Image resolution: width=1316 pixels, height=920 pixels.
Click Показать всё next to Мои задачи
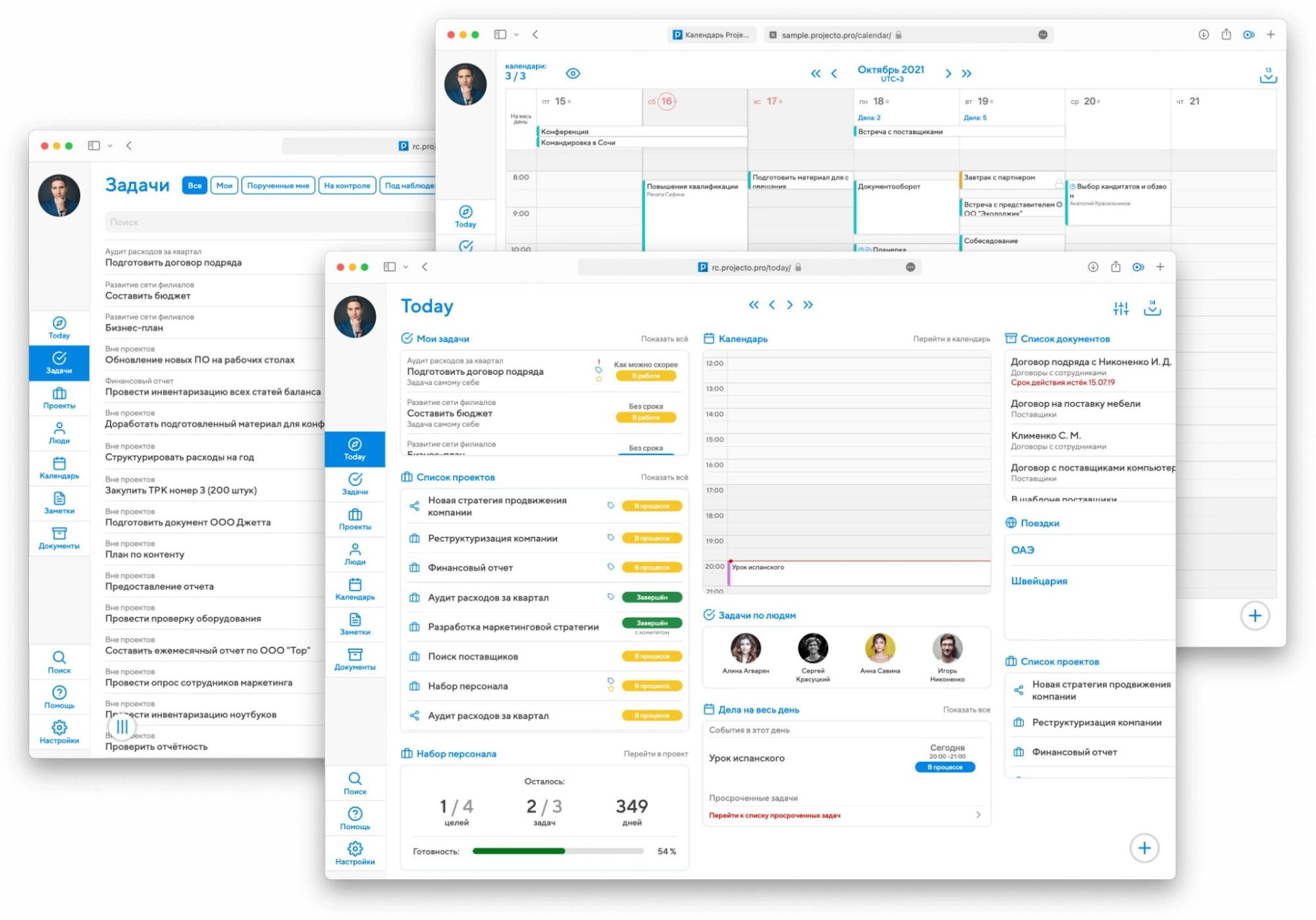coord(664,338)
